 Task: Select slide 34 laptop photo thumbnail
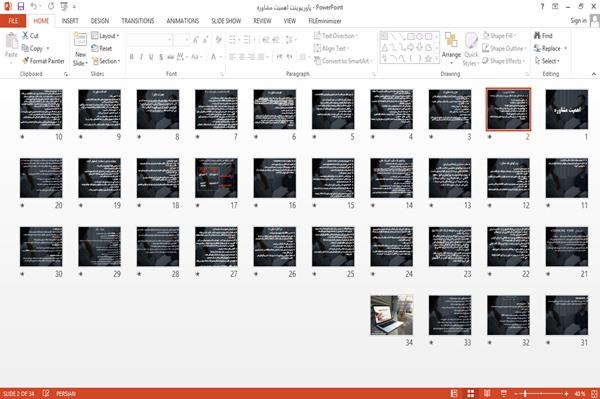(x=391, y=315)
